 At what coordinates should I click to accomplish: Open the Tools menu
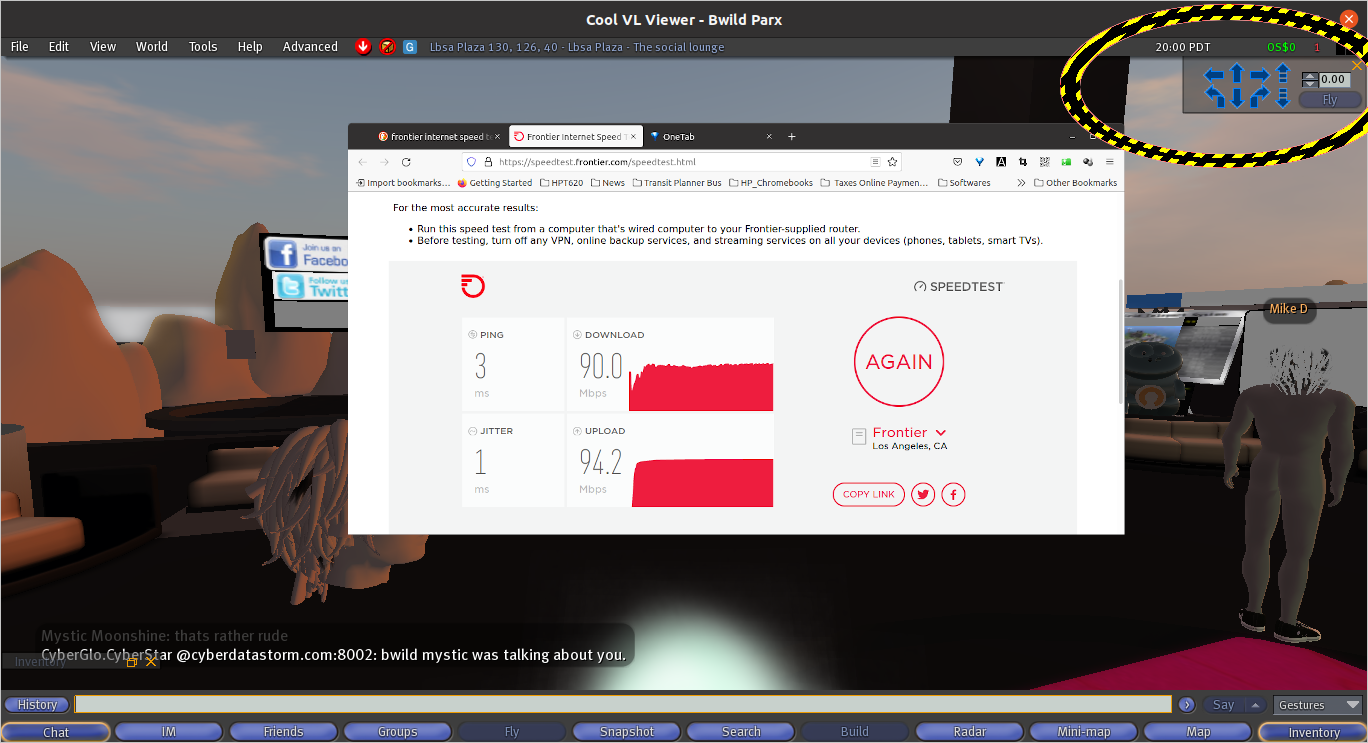[203, 47]
